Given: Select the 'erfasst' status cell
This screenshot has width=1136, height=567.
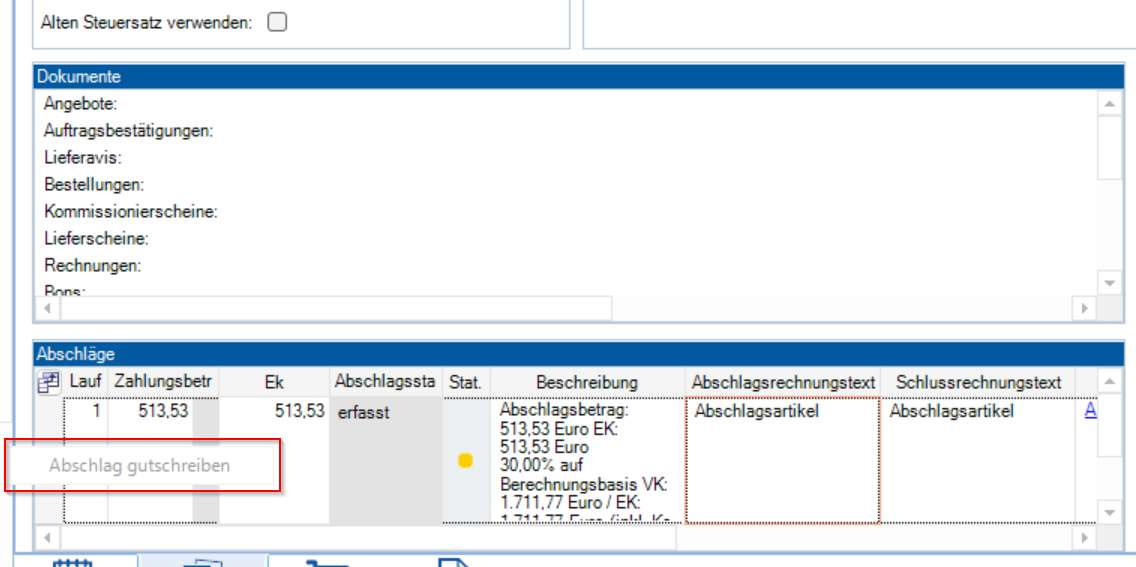Looking at the screenshot, I should click(x=385, y=460).
